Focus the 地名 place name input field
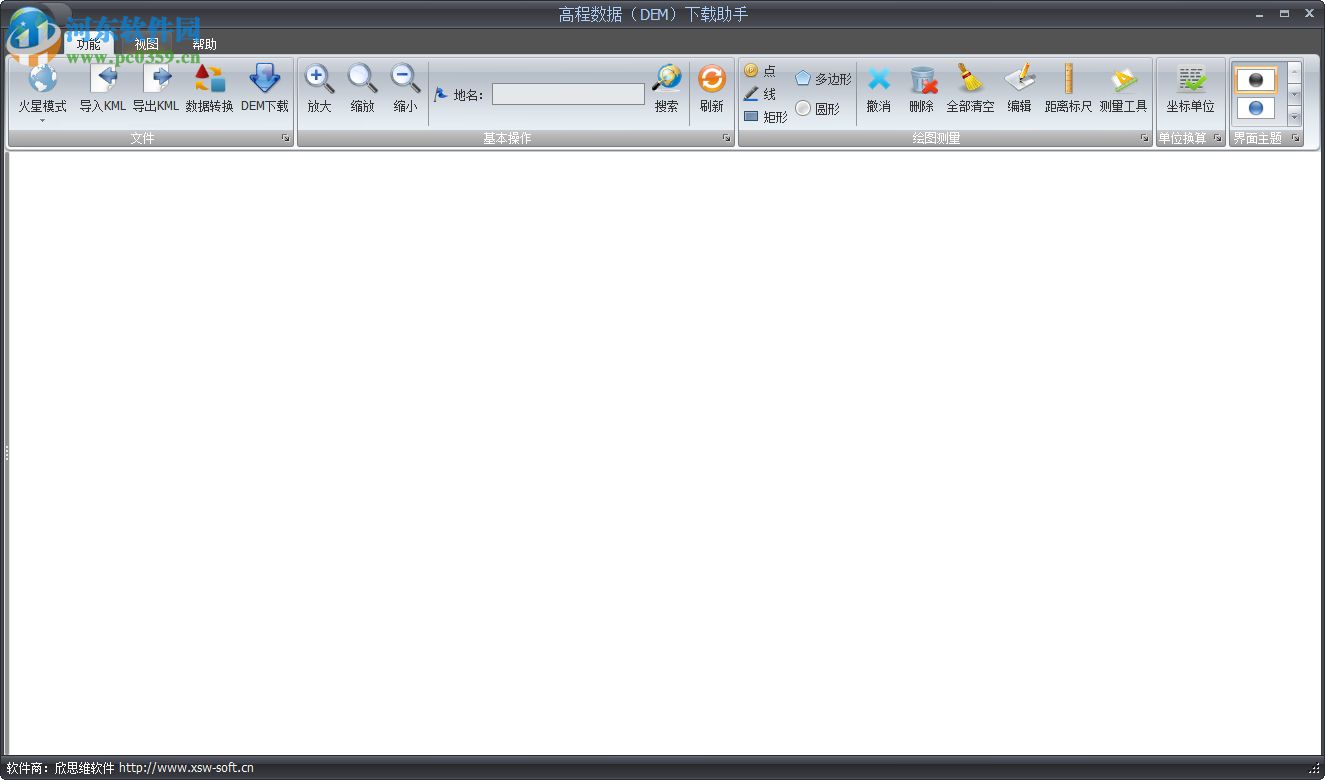Image resolution: width=1325 pixels, height=780 pixels. click(568, 95)
